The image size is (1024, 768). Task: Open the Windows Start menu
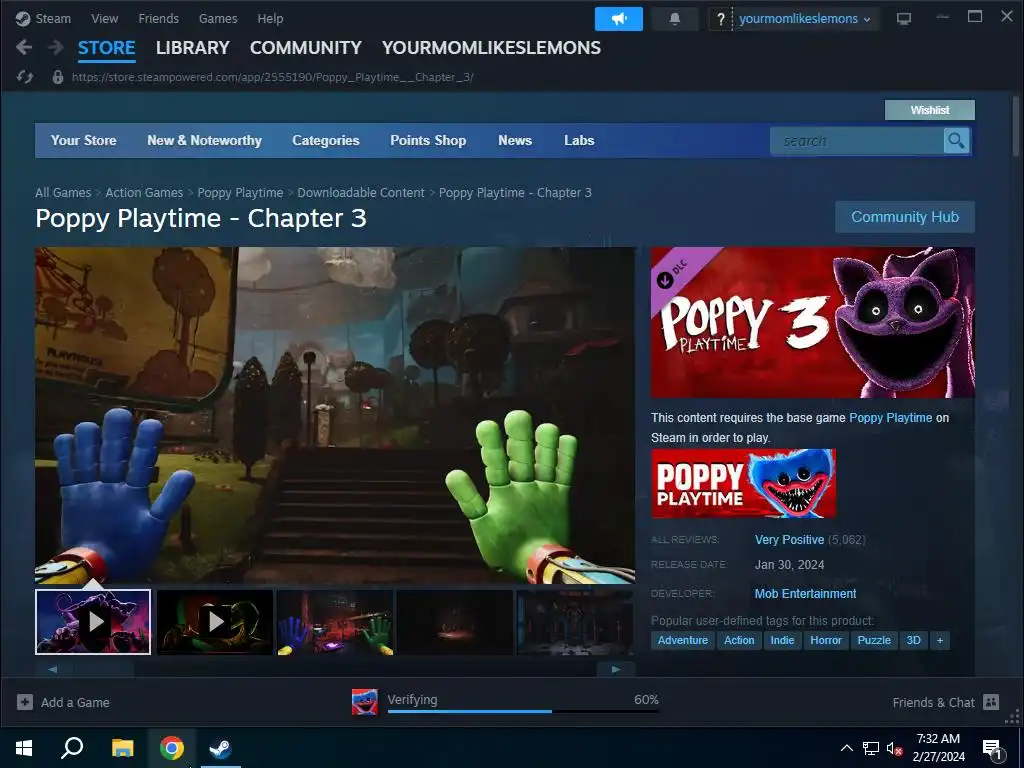tap(24, 748)
